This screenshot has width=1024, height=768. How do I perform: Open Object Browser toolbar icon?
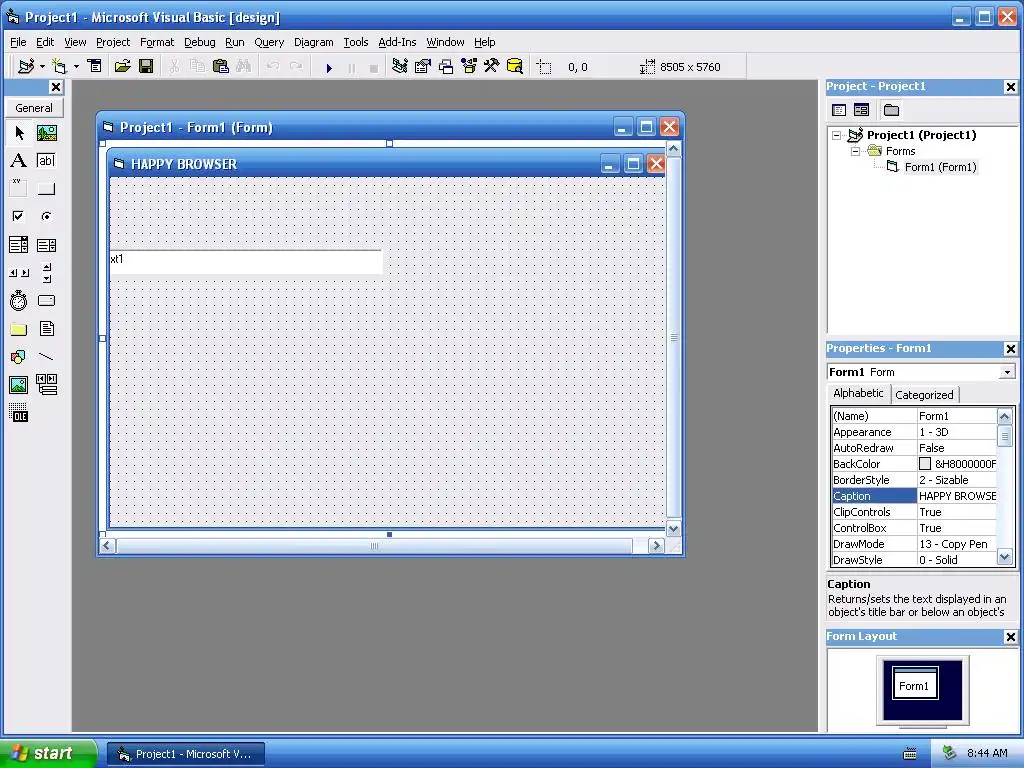tap(469, 66)
